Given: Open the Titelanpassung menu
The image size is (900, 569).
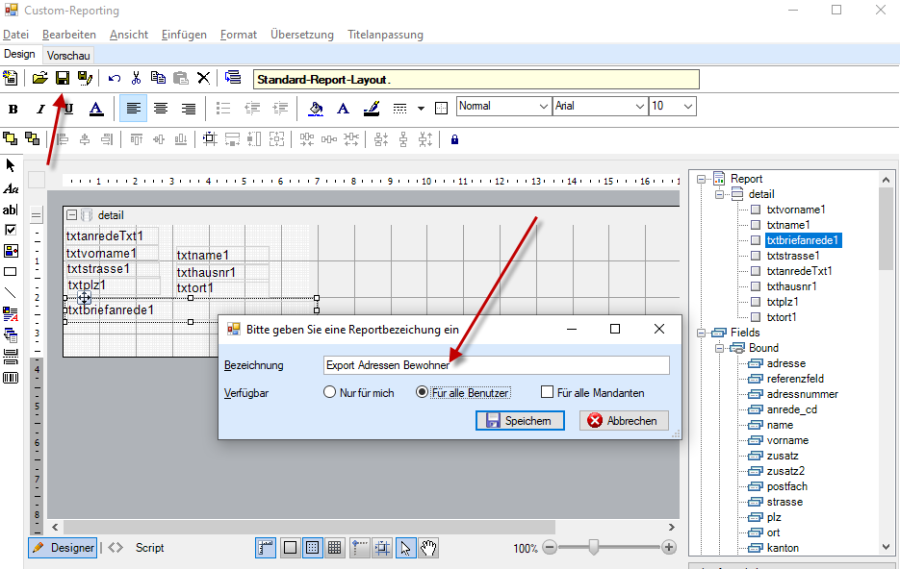Looking at the screenshot, I should tap(385, 34).
